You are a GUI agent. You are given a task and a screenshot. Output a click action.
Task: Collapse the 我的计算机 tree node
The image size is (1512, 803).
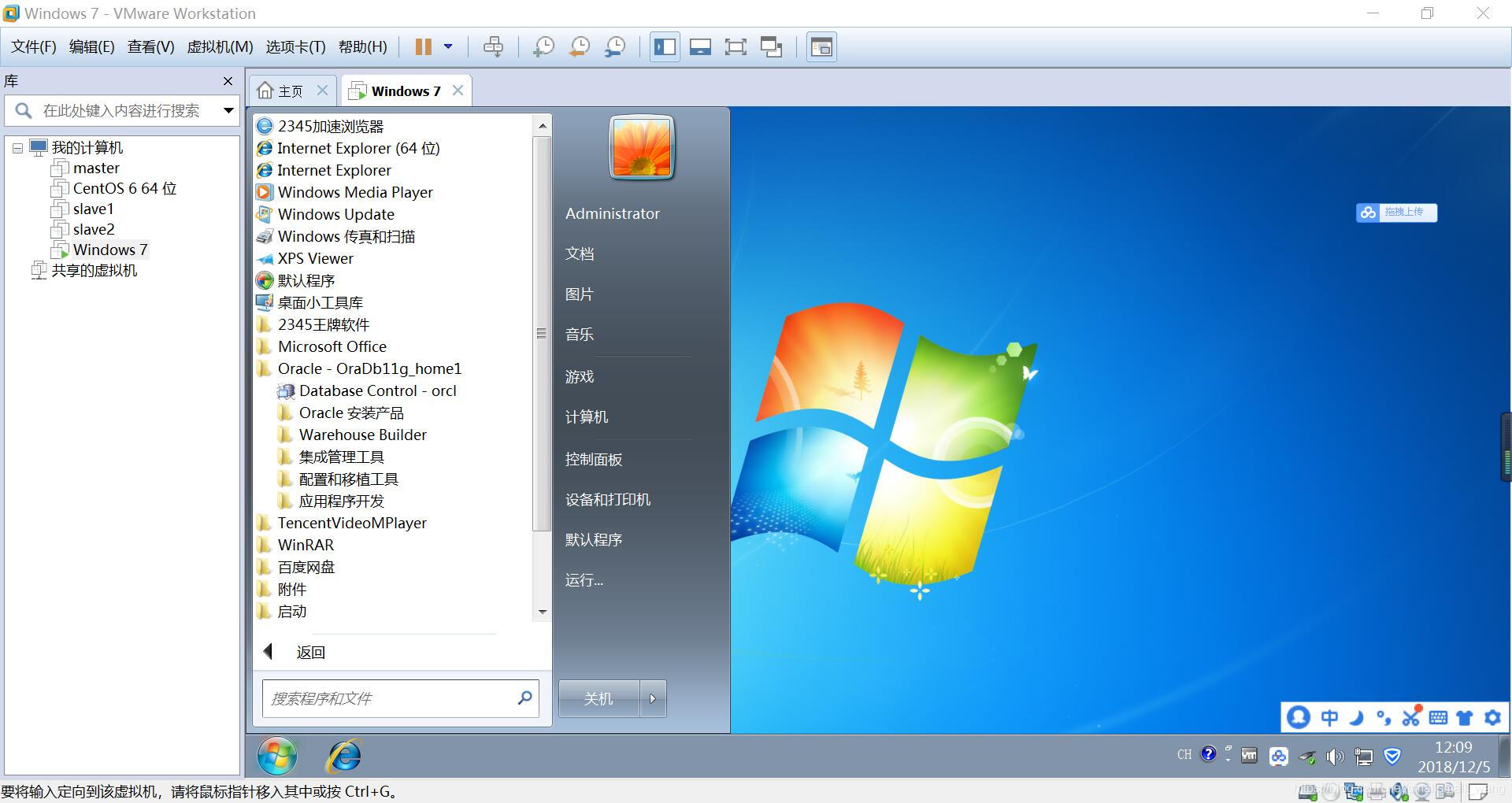coord(17,148)
